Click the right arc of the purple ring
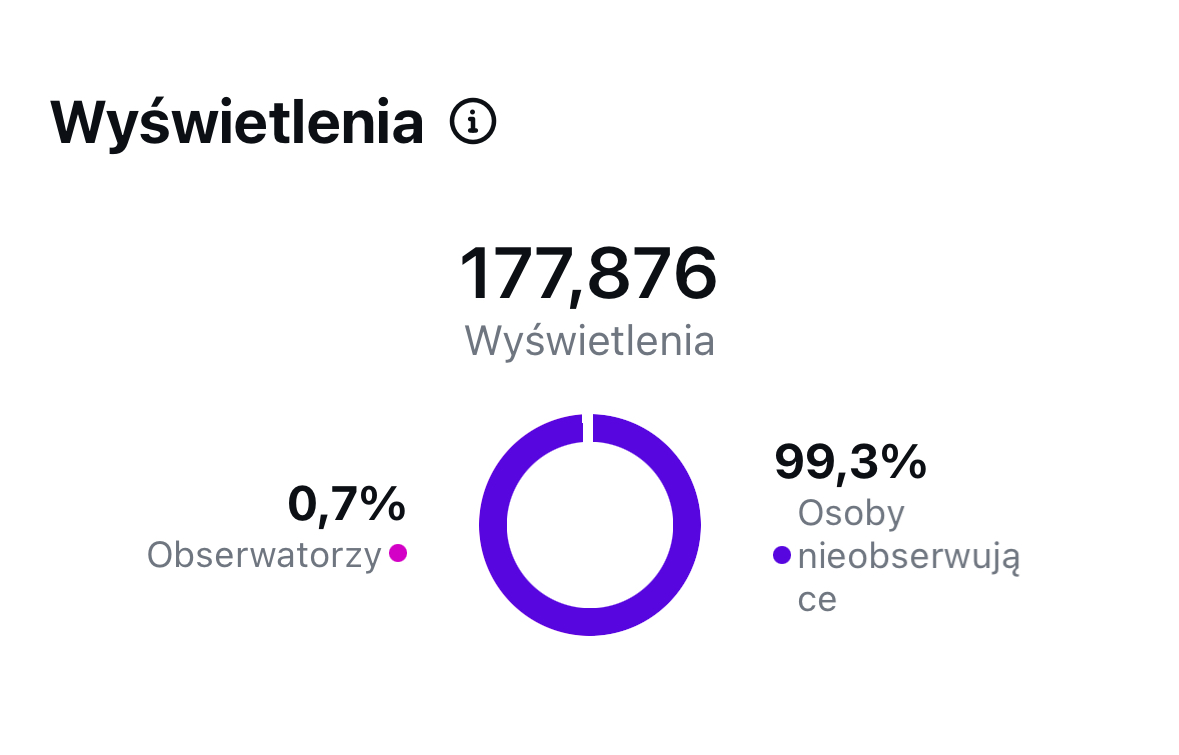Viewport: 1179px width, 755px height. pos(687,524)
